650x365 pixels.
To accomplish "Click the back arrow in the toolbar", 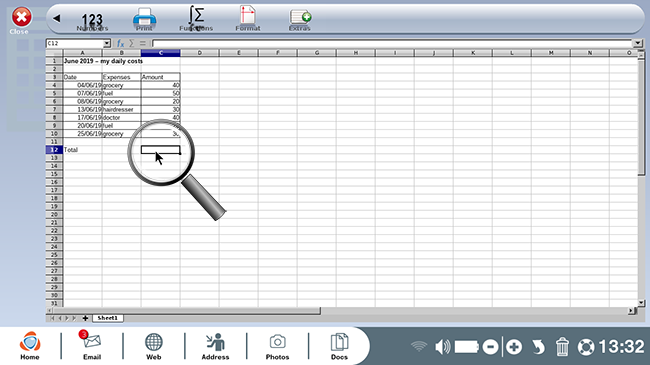I will 57,18.
